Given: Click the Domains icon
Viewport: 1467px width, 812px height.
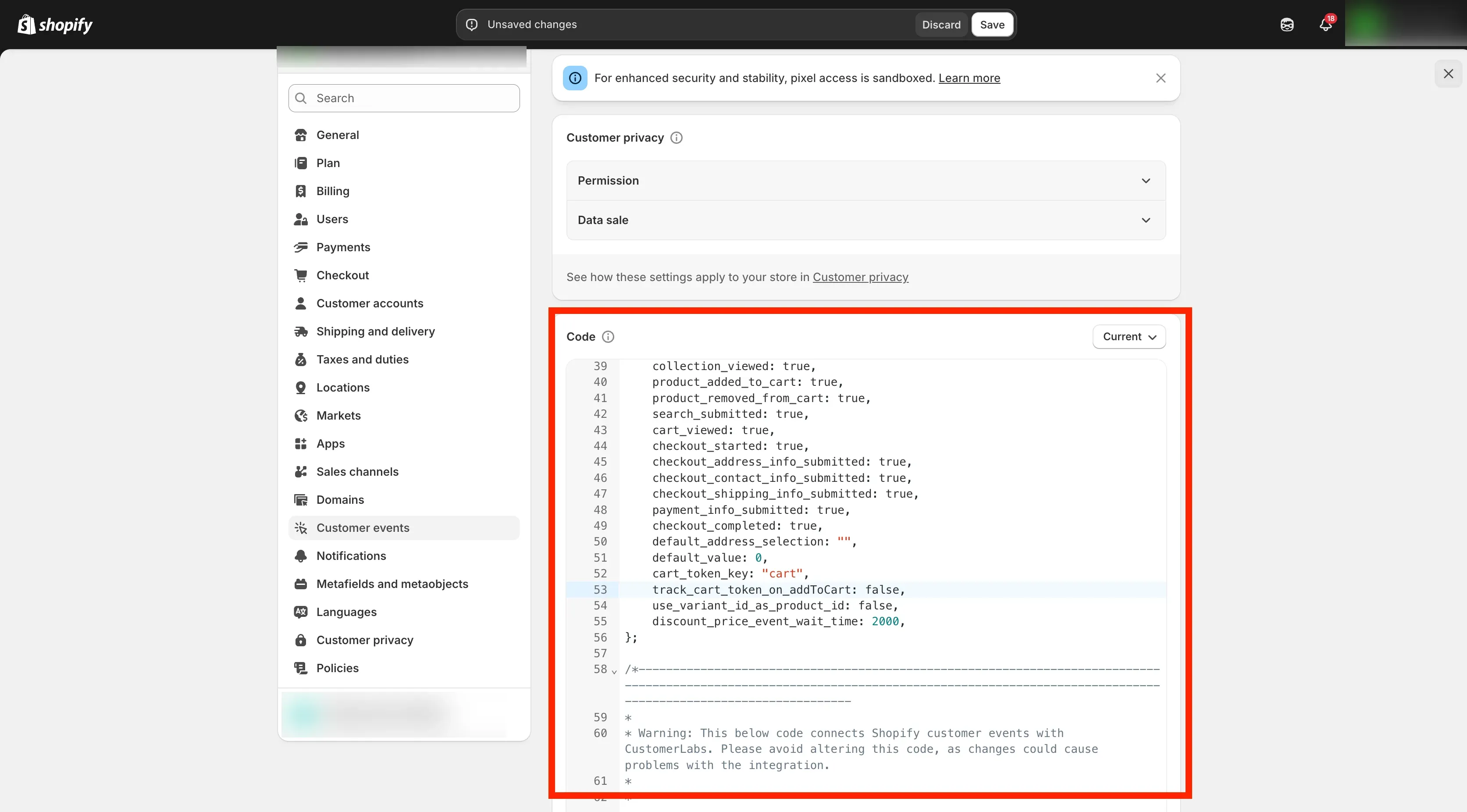Looking at the screenshot, I should 301,499.
